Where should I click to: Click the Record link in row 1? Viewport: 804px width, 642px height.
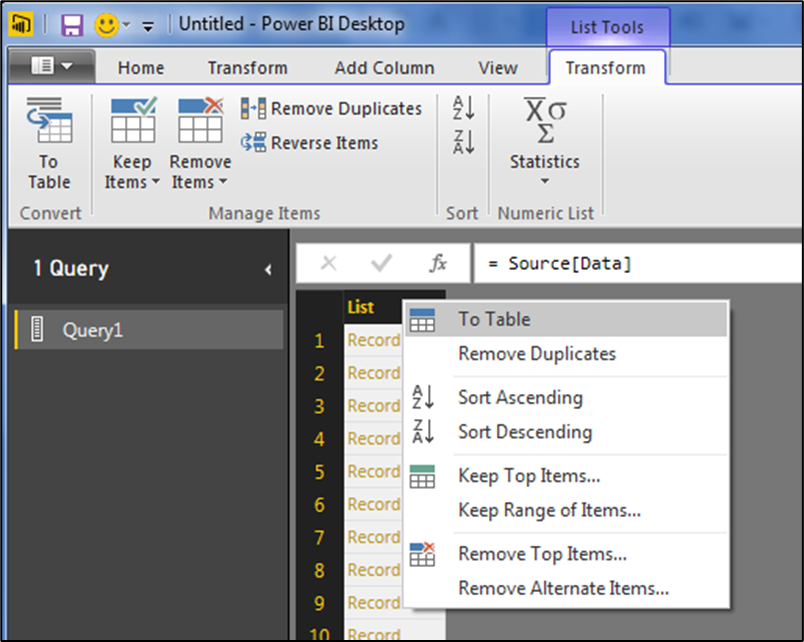pos(373,340)
